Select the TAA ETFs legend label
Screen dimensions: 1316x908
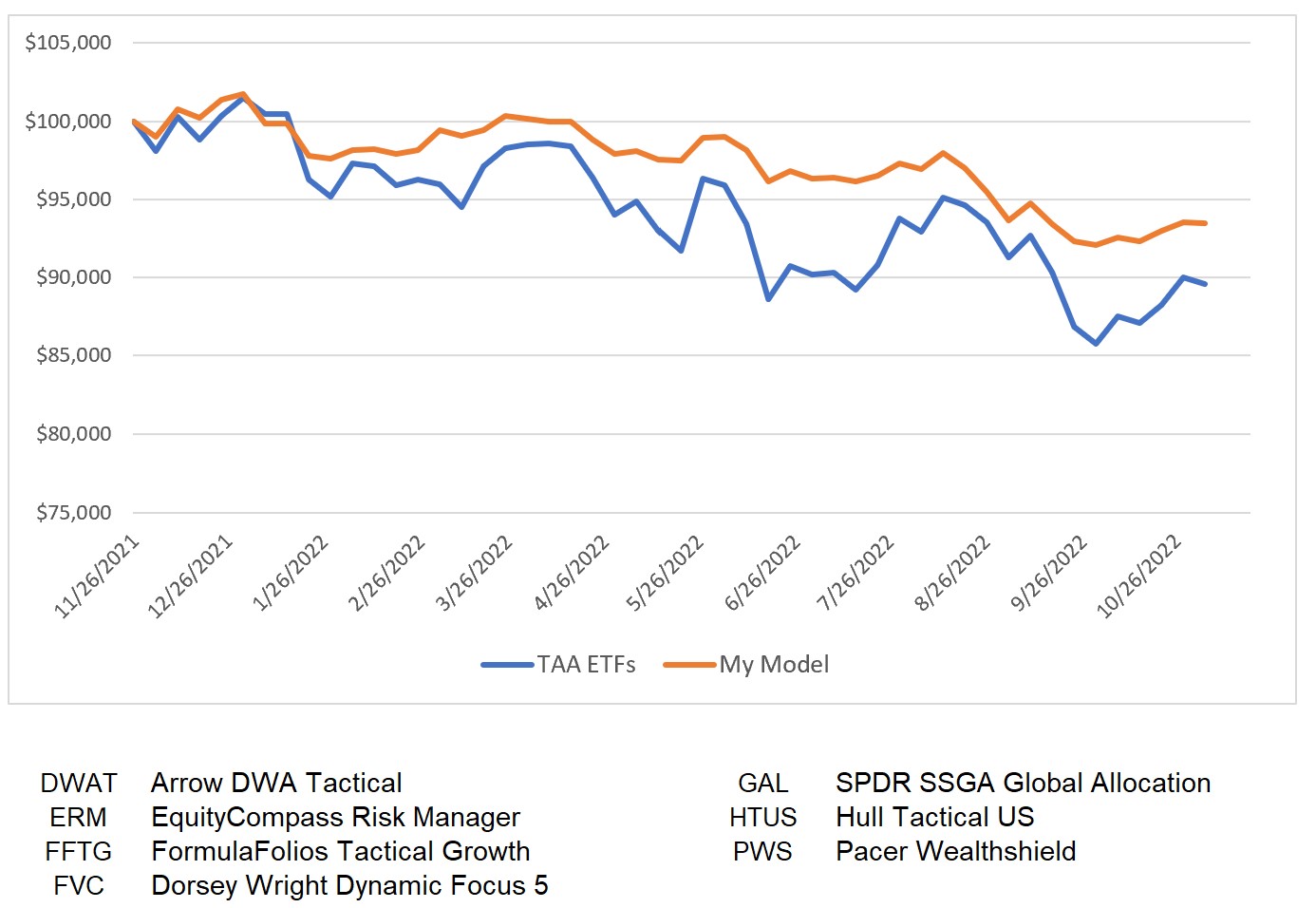pyautogui.click(x=586, y=665)
